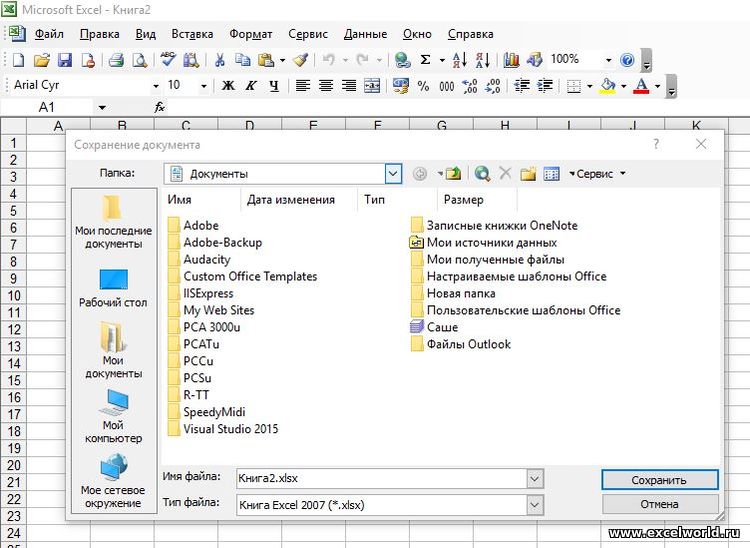Click the New workbook icon
The image size is (750, 548).
(x=18, y=60)
